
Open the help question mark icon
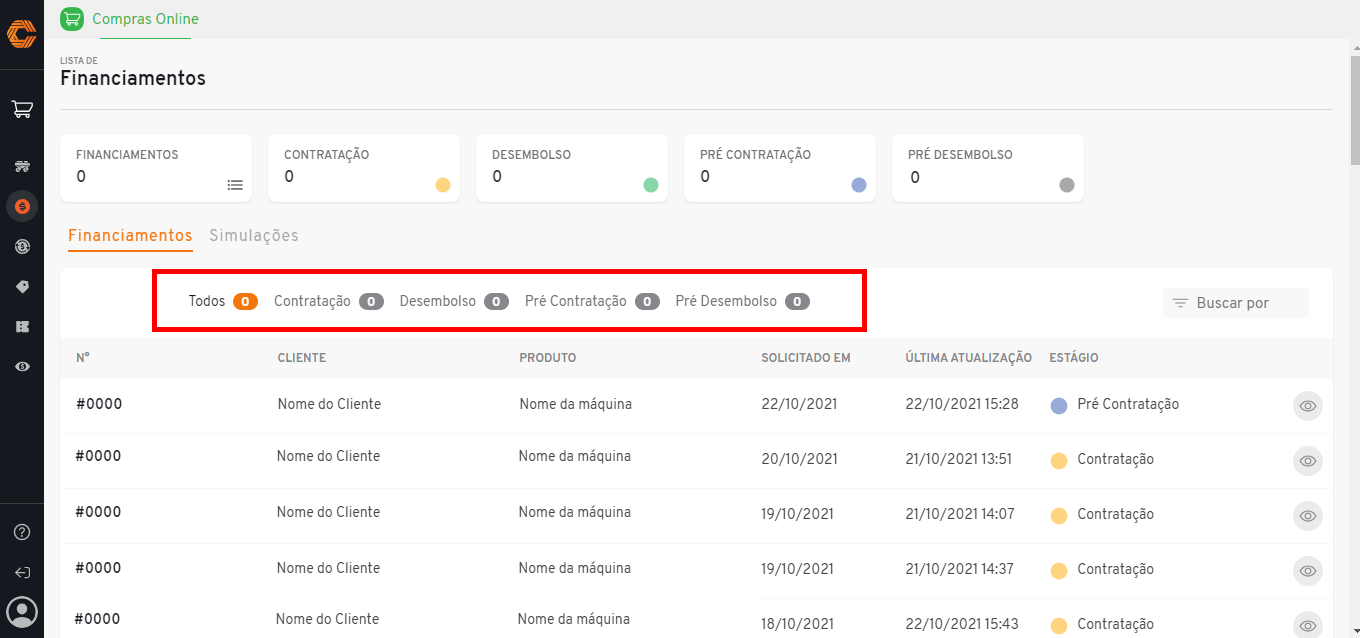pos(22,532)
